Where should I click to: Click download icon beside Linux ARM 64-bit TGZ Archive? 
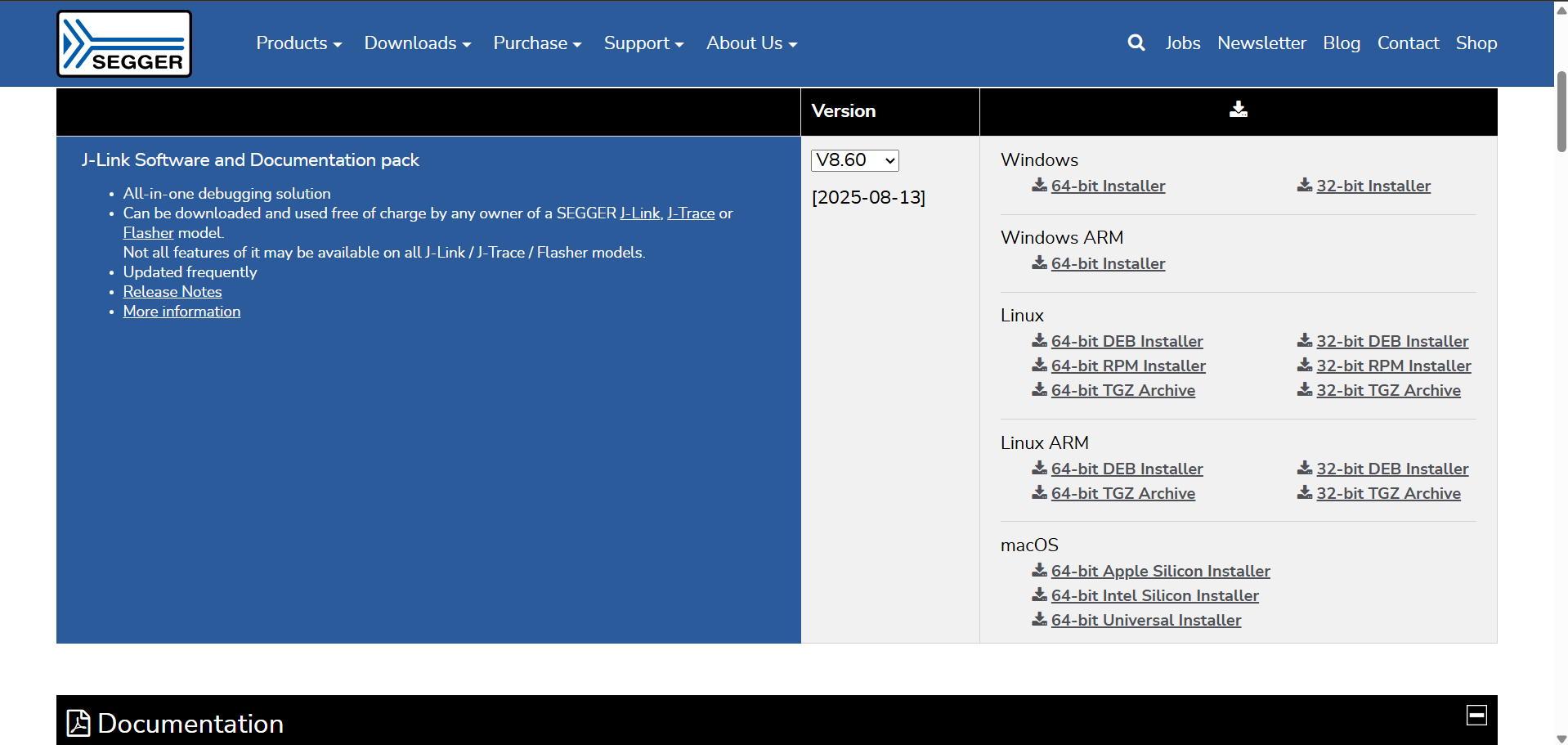click(1039, 492)
